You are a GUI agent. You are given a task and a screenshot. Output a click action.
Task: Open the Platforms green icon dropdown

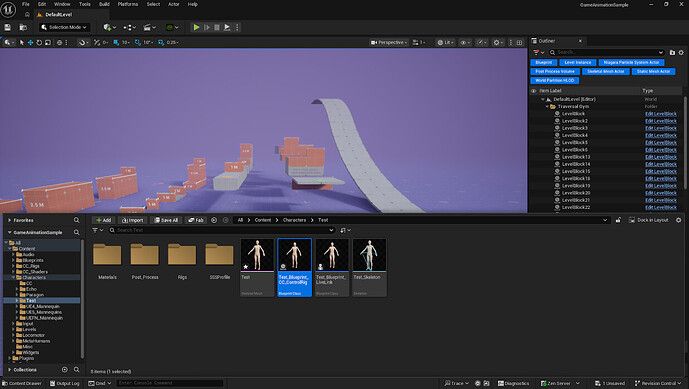tap(172, 27)
